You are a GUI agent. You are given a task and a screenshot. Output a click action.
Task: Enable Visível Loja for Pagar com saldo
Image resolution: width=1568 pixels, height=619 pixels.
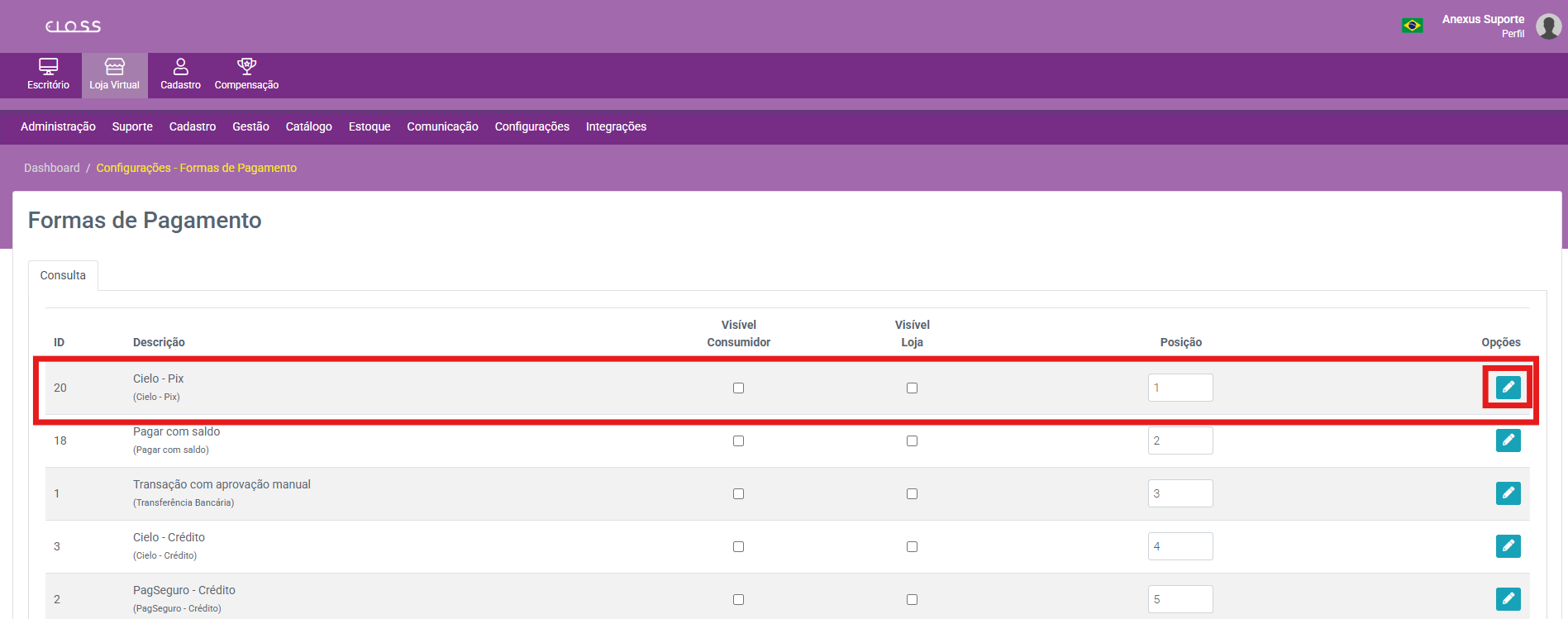pyautogui.click(x=912, y=441)
